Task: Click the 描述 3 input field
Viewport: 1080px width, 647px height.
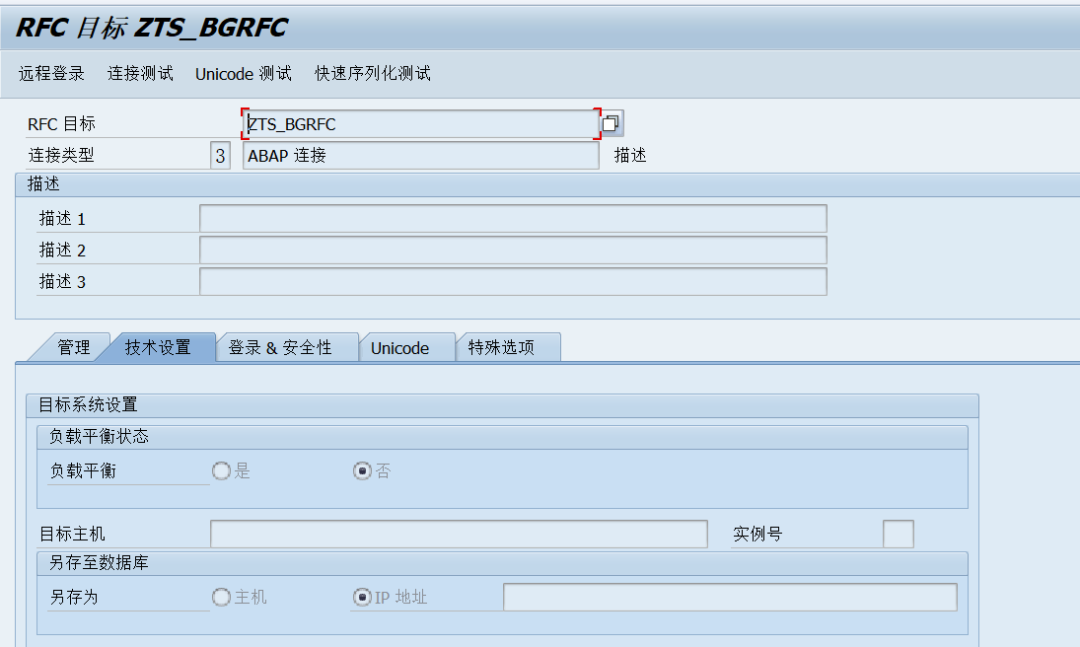Action: (512, 281)
